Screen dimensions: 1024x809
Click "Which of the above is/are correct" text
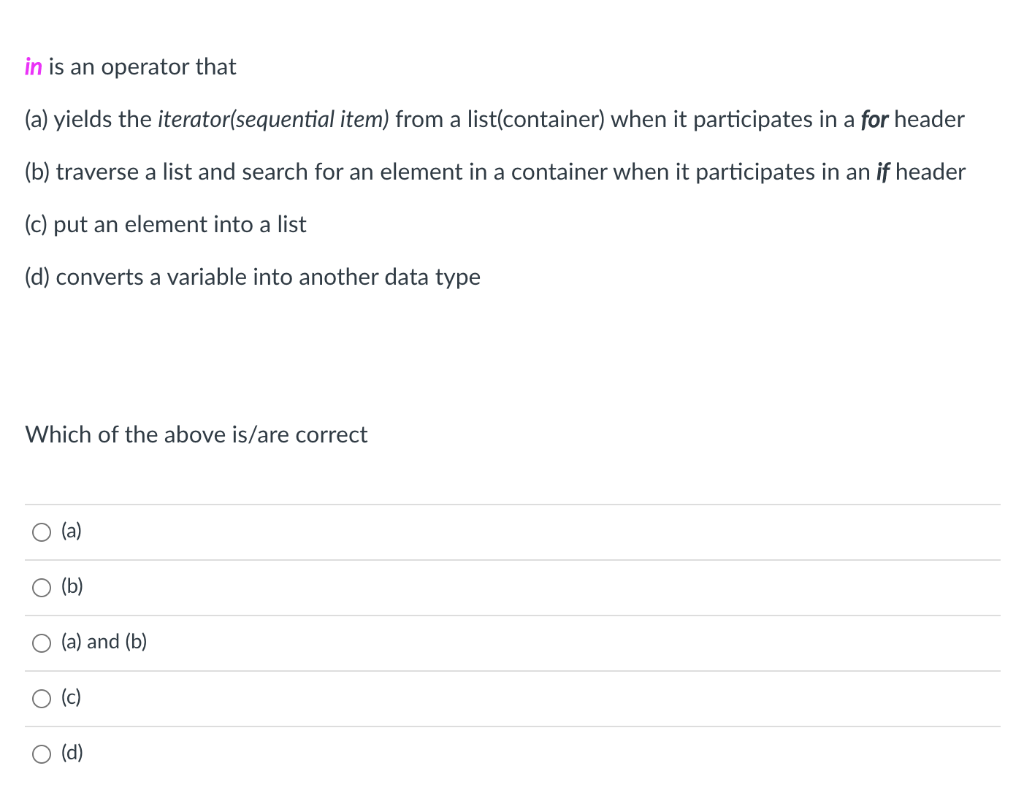point(196,434)
